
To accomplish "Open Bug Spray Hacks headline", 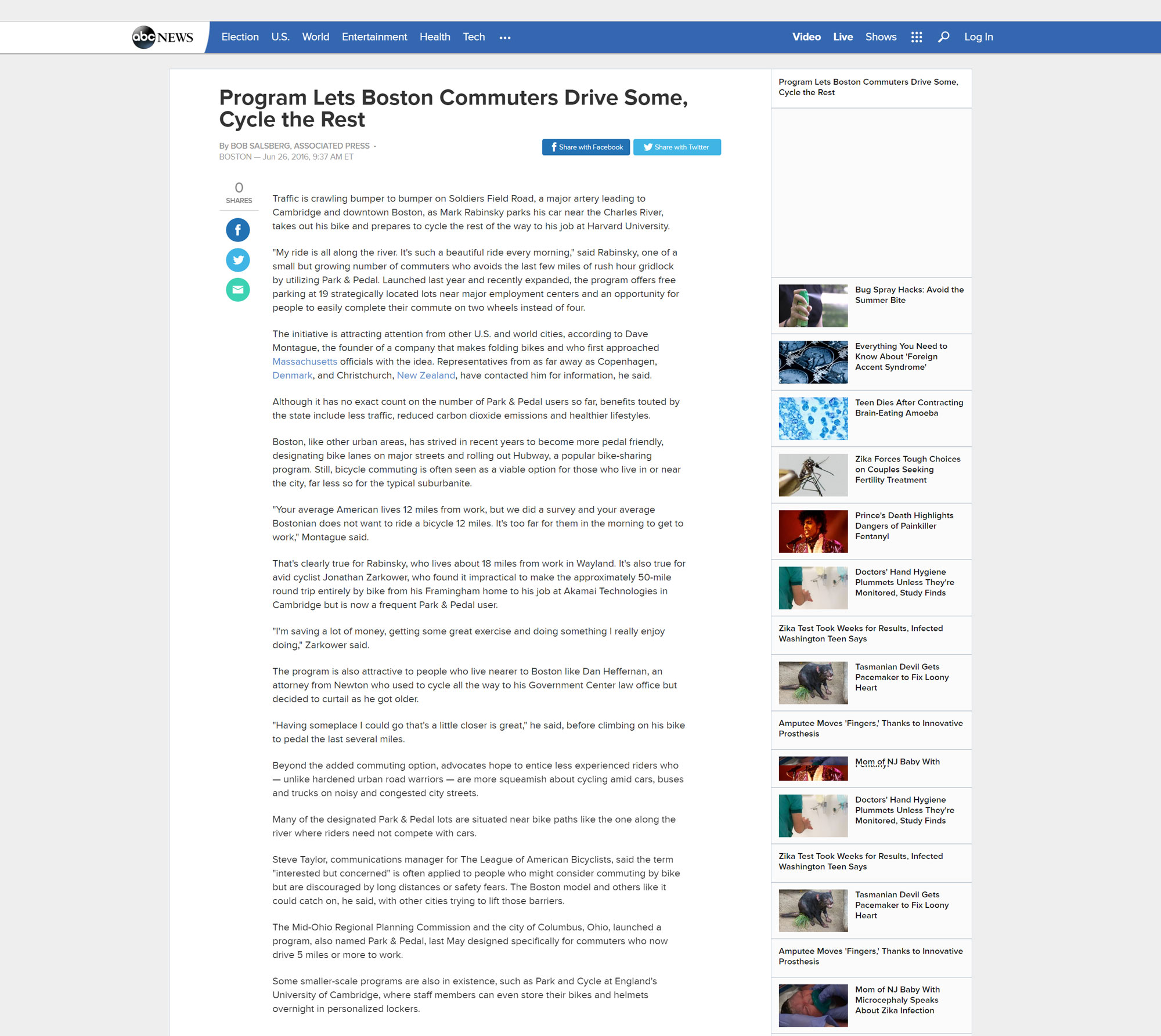I will pyautogui.click(x=909, y=295).
